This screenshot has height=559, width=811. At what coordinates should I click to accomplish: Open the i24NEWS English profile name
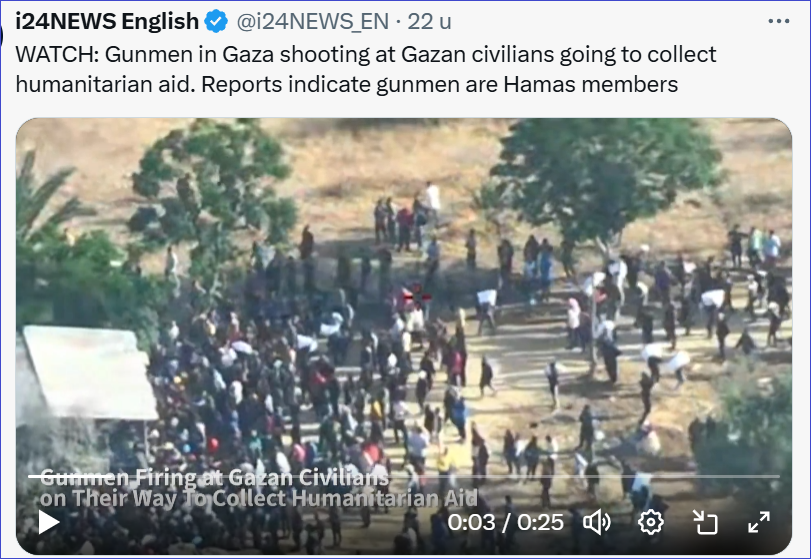pos(107,22)
